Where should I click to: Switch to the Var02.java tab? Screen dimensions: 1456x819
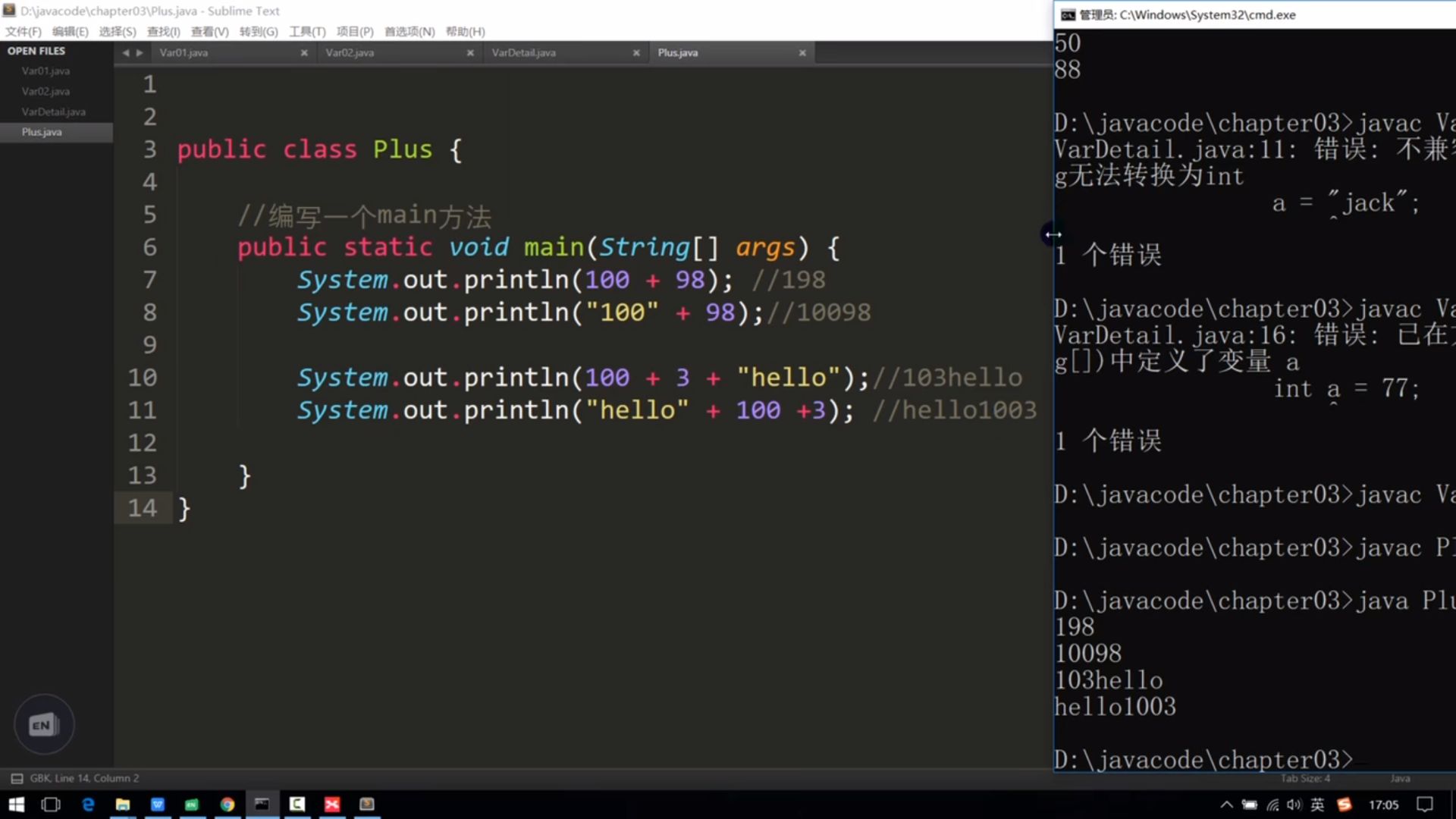point(350,53)
